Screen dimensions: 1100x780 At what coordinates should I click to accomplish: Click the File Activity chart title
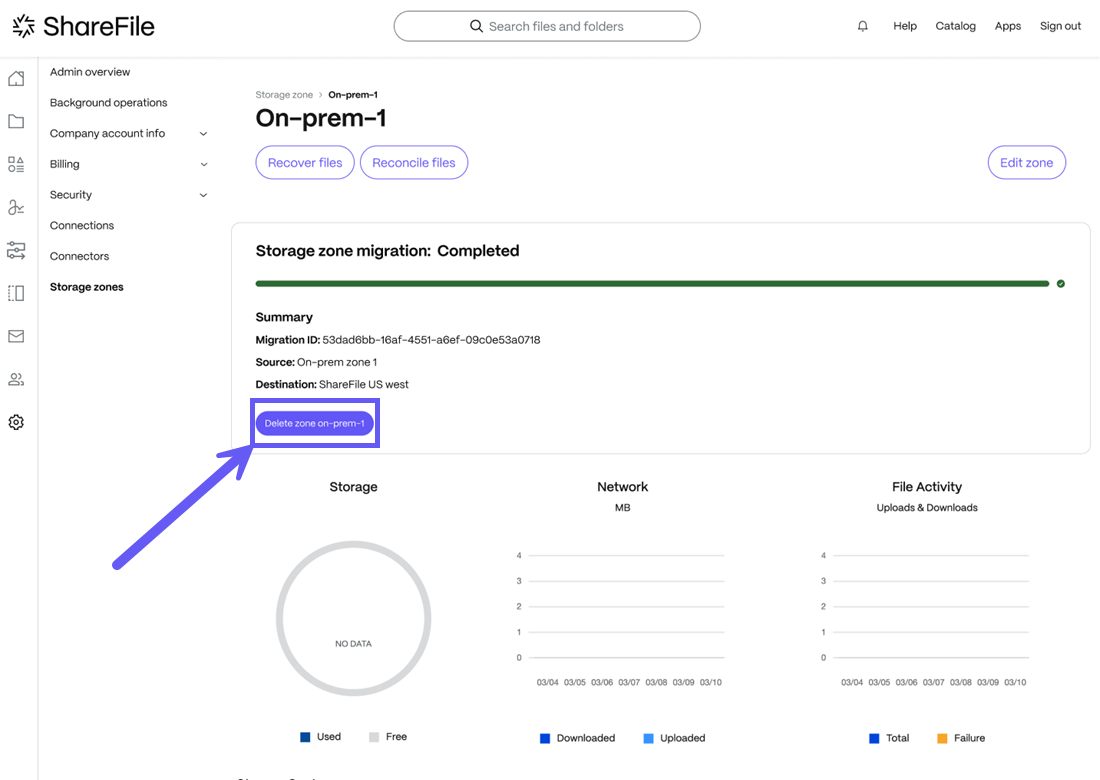click(927, 487)
